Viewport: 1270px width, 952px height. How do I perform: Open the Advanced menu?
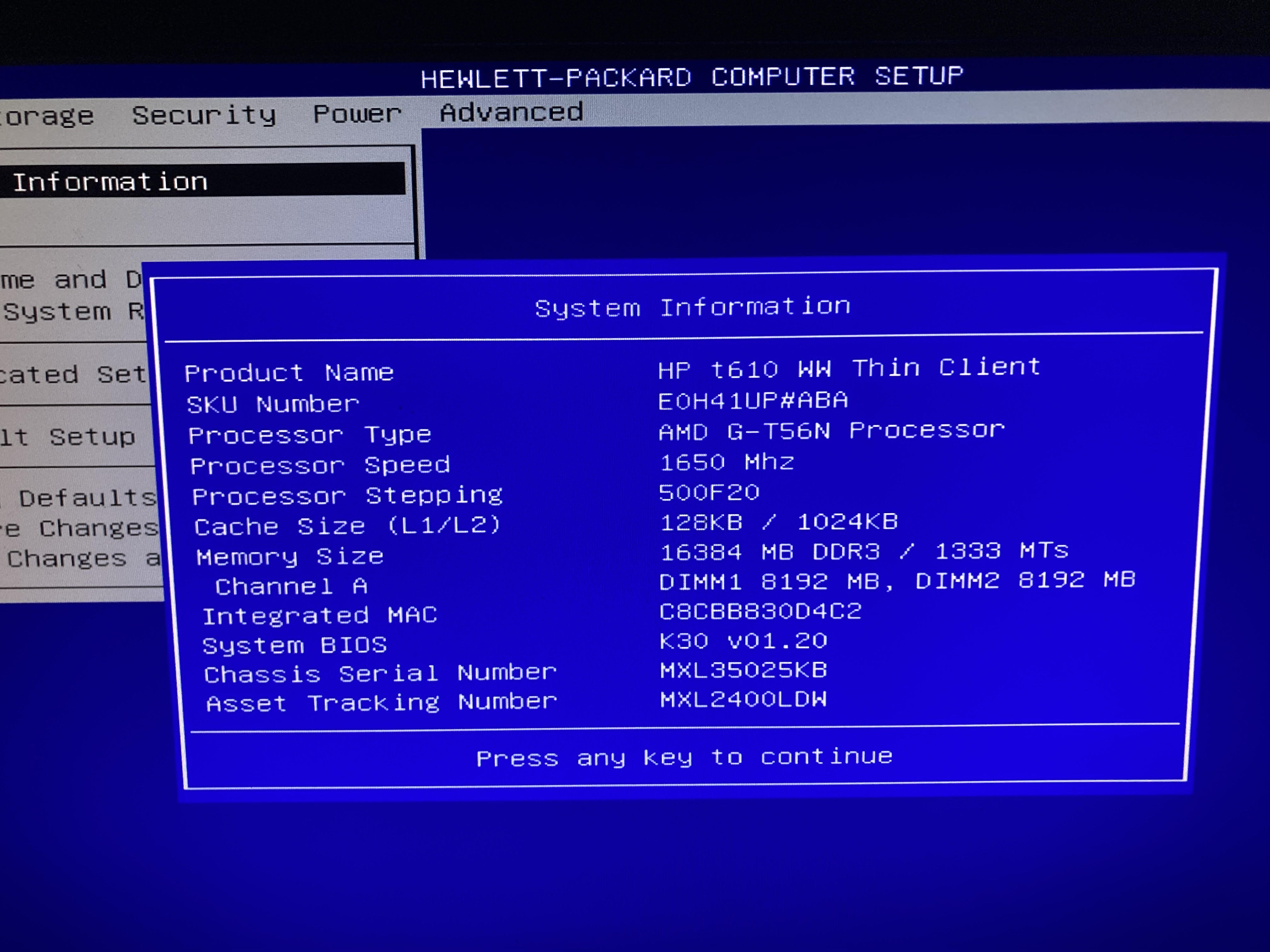click(511, 112)
